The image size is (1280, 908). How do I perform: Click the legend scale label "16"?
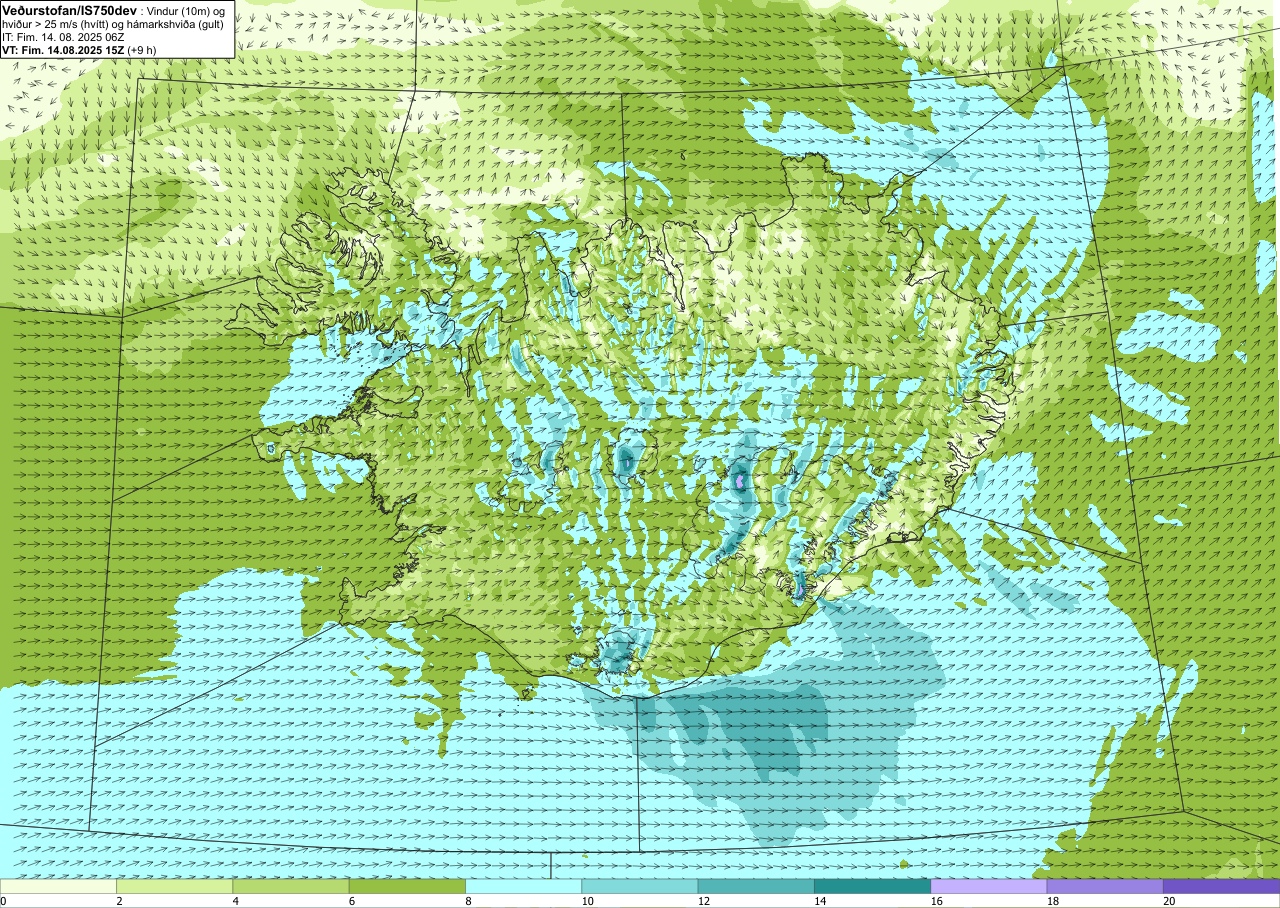pos(937,901)
